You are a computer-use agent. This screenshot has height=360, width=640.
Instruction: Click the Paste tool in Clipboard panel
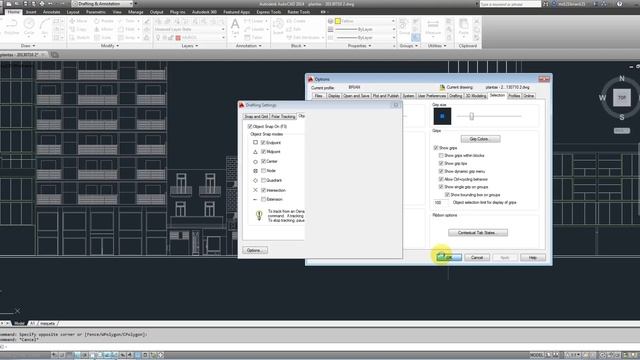pos(464,27)
